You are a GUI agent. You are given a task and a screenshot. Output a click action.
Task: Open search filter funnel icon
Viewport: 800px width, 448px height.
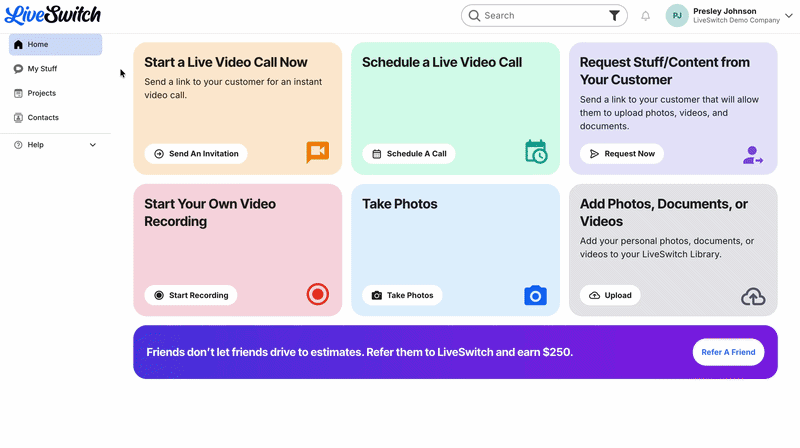click(x=614, y=16)
